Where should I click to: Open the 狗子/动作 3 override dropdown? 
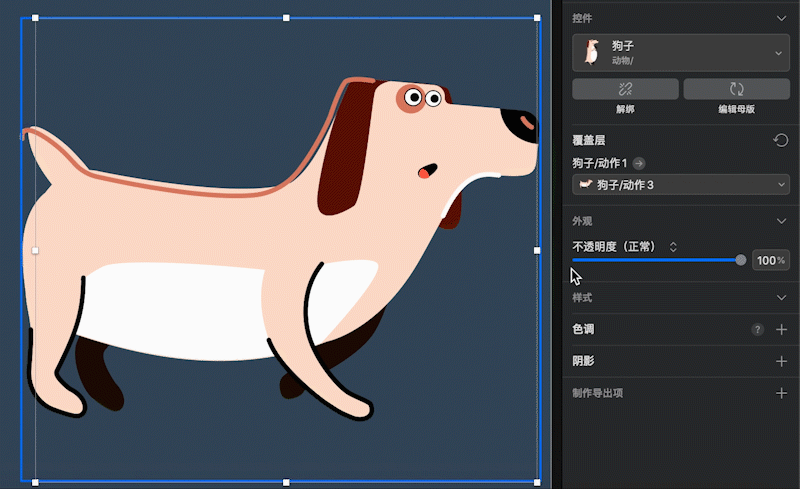click(681, 184)
